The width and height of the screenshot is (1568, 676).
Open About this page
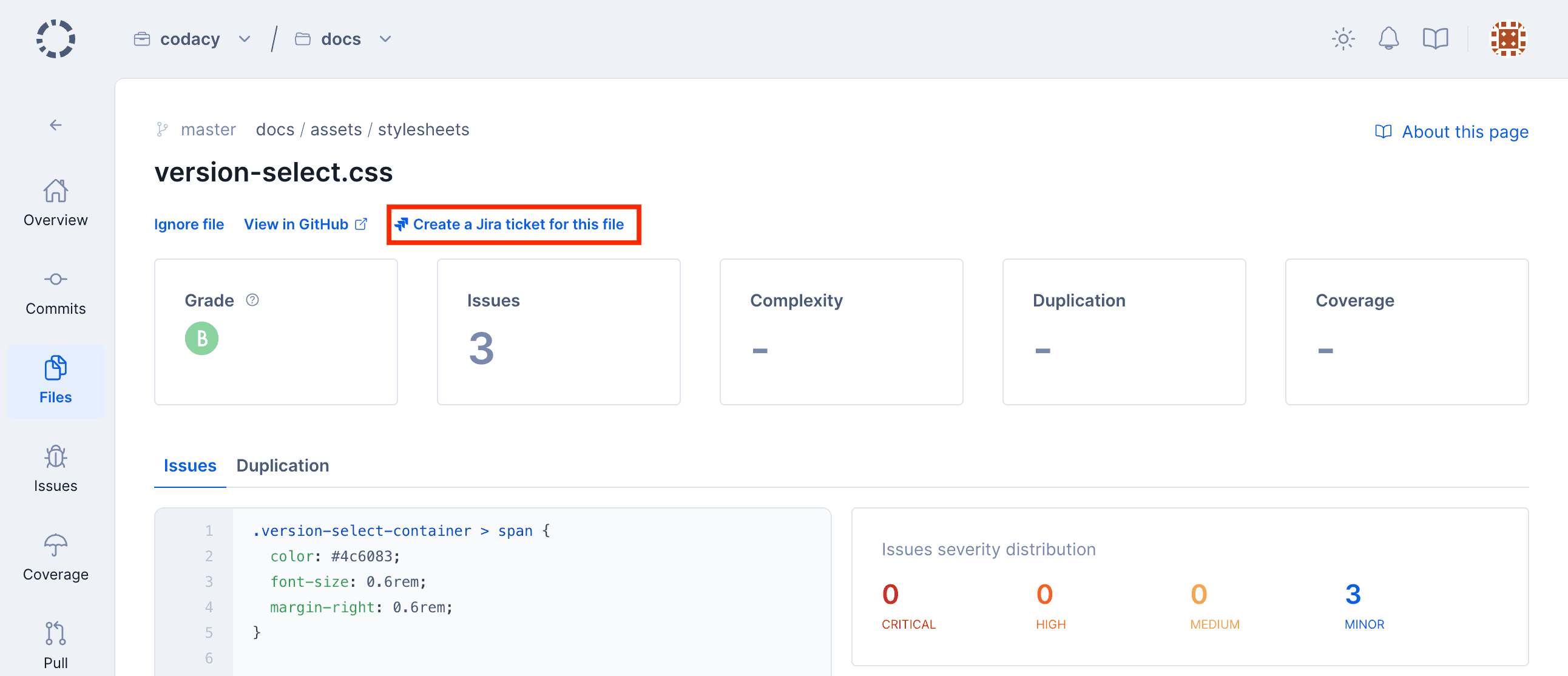1464,132
